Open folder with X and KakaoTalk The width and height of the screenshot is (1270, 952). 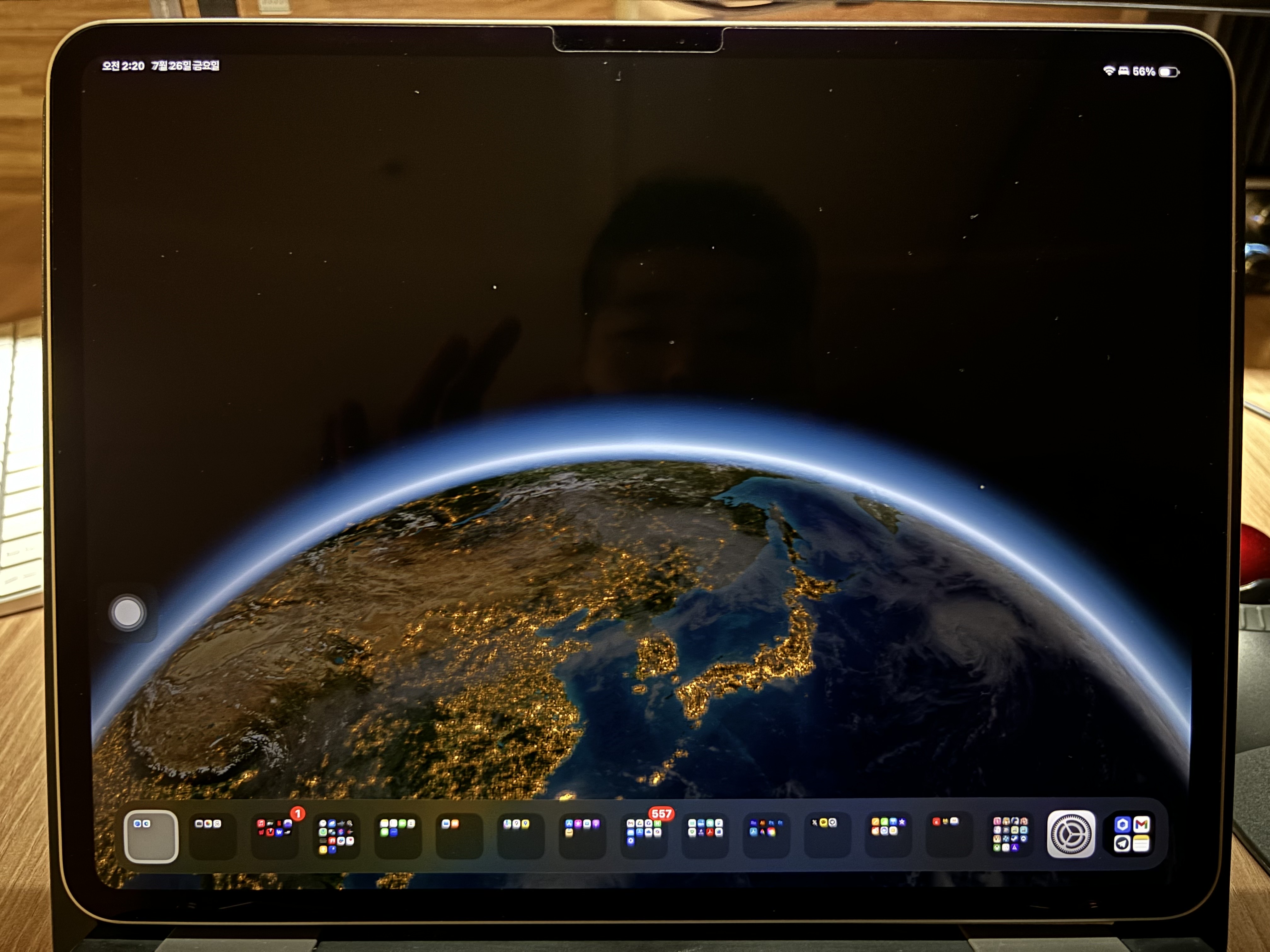click(827, 836)
